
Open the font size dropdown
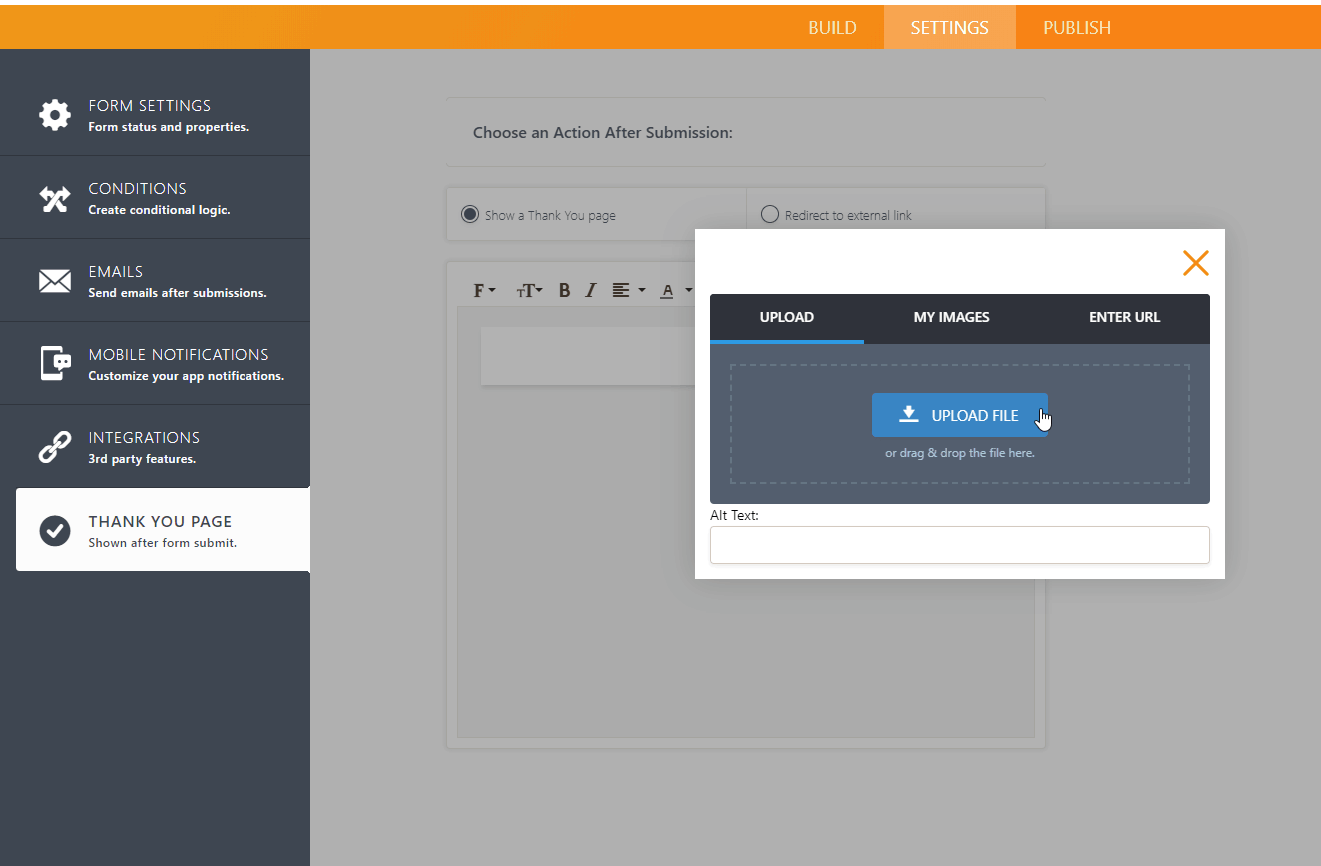[x=529, y=291]
